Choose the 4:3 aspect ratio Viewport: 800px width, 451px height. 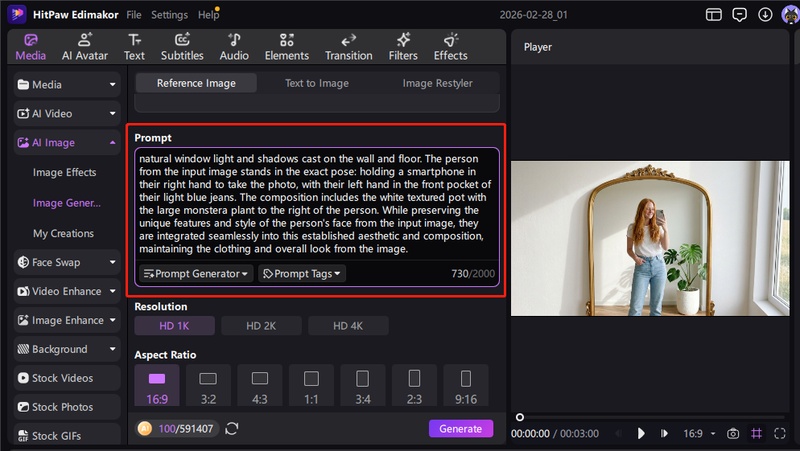click(260, 386)
